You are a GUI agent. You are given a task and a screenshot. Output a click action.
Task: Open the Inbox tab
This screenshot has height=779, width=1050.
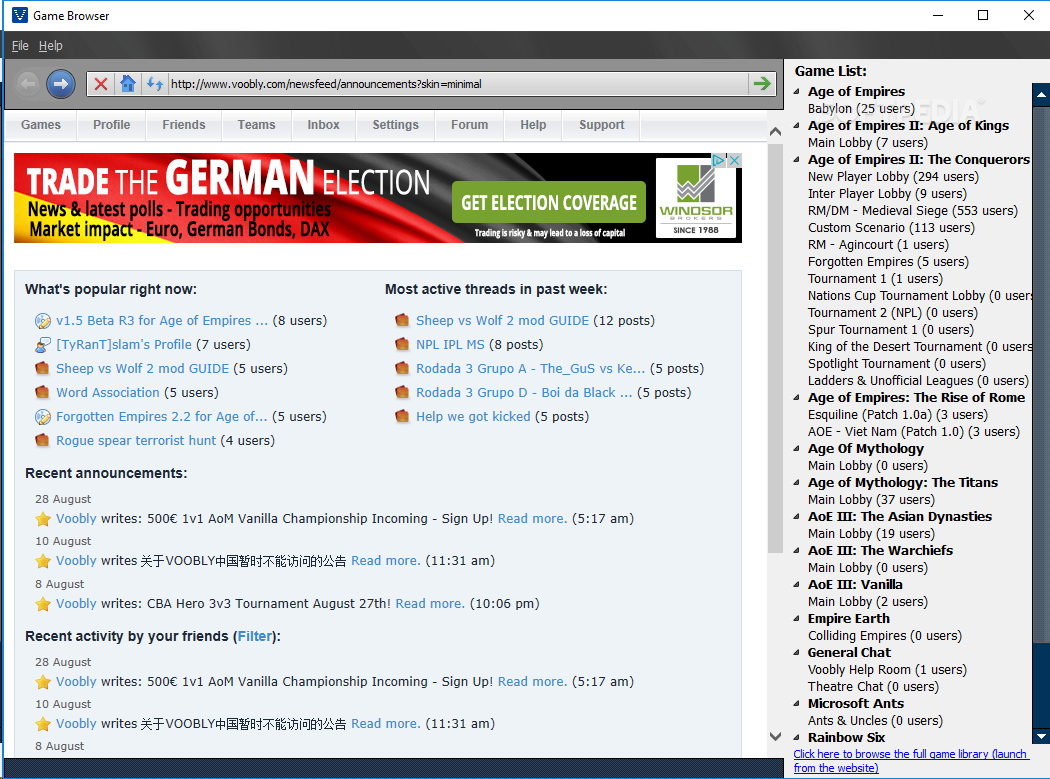pos(323,125)
